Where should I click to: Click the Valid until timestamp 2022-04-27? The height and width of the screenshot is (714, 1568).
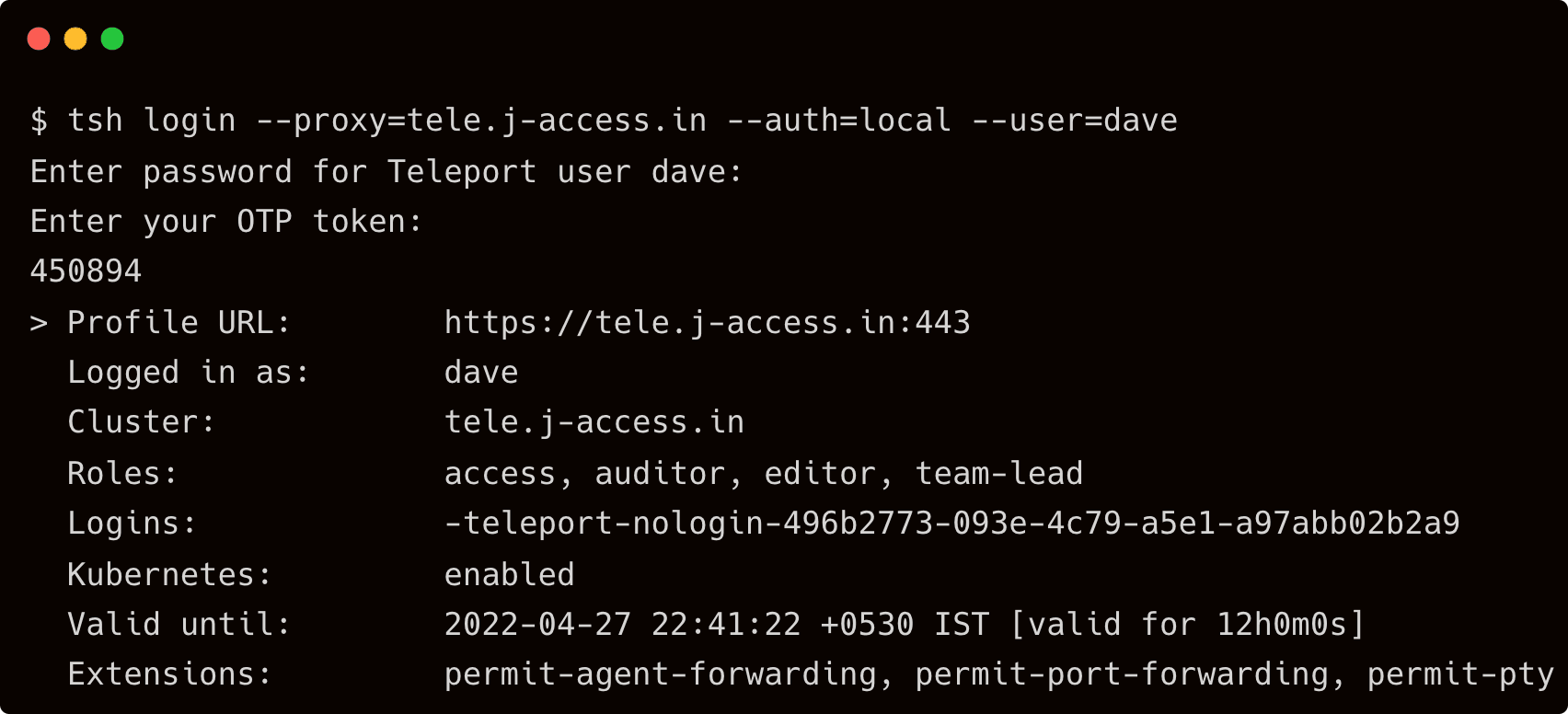coord(537,625)
